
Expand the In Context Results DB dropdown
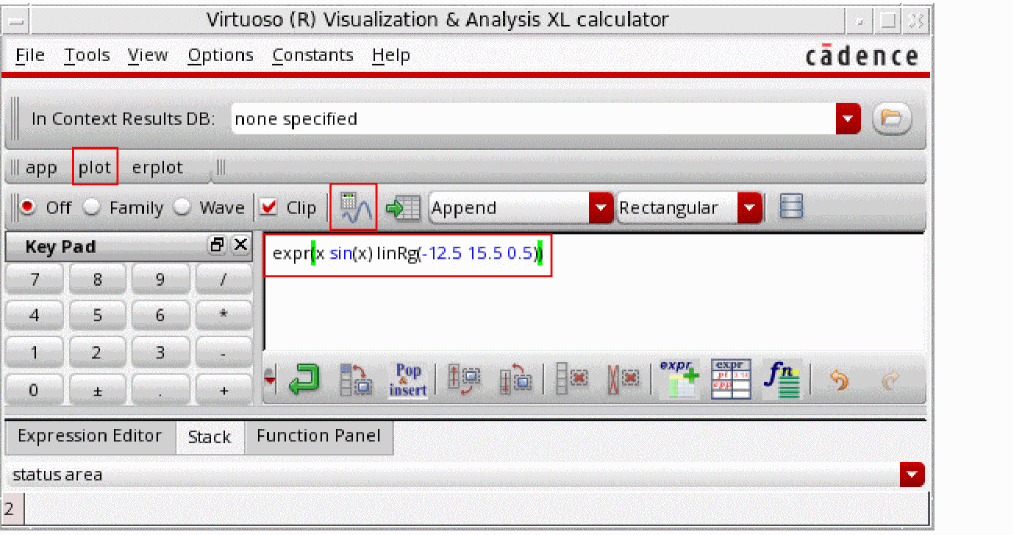click(848, 119)
